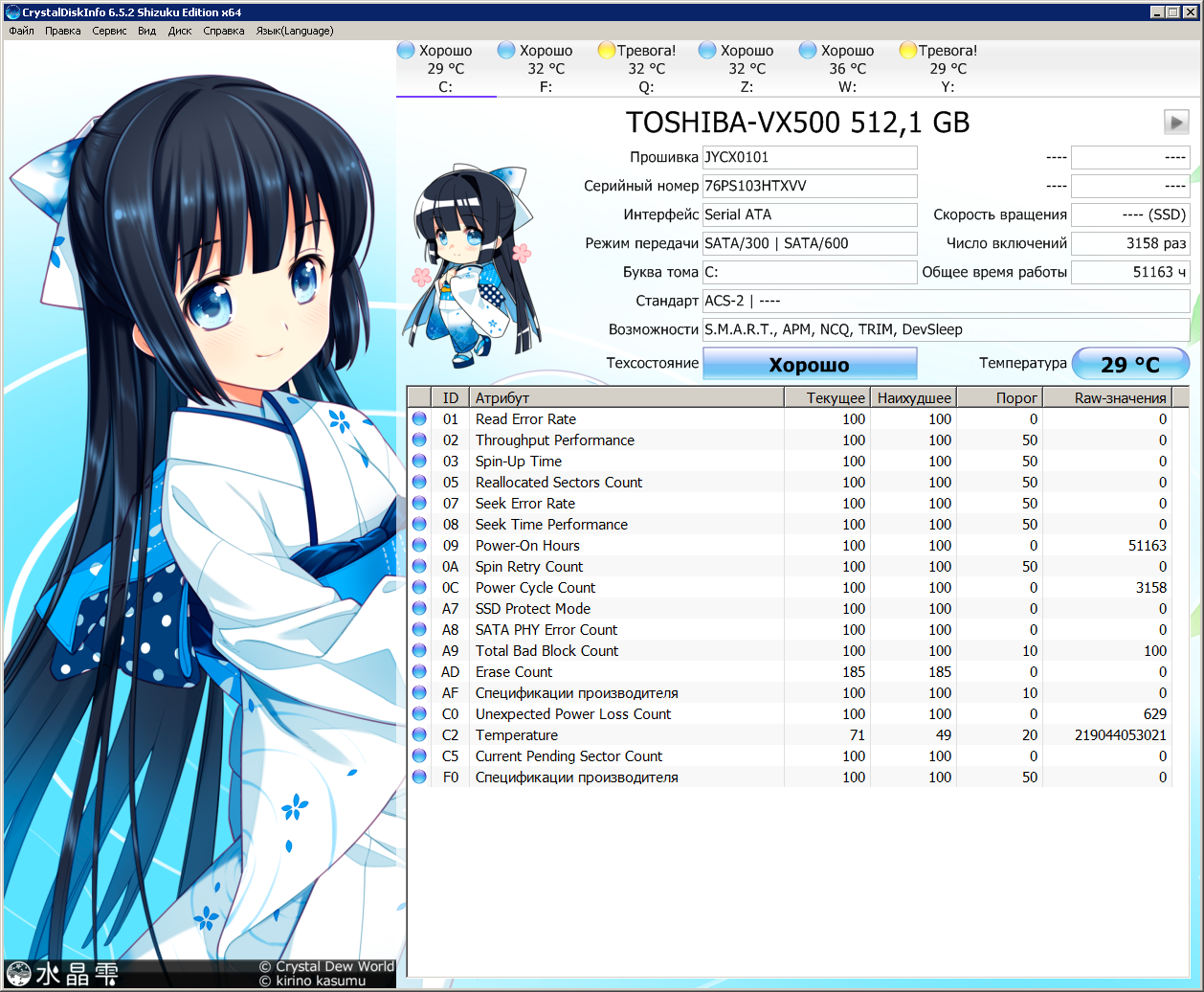The image size is (1204, 992).
Task: Click the Возможности features field
Action: [947, 329]
